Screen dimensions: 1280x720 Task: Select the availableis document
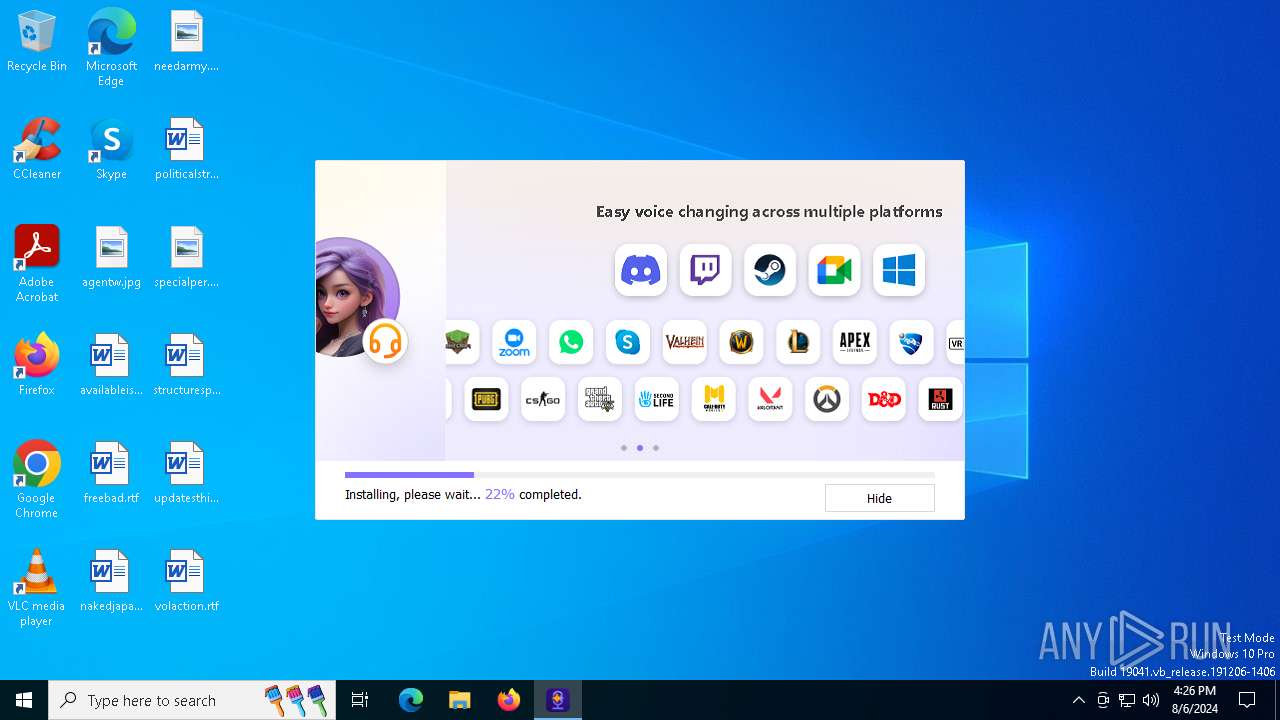tap(111, 365)
